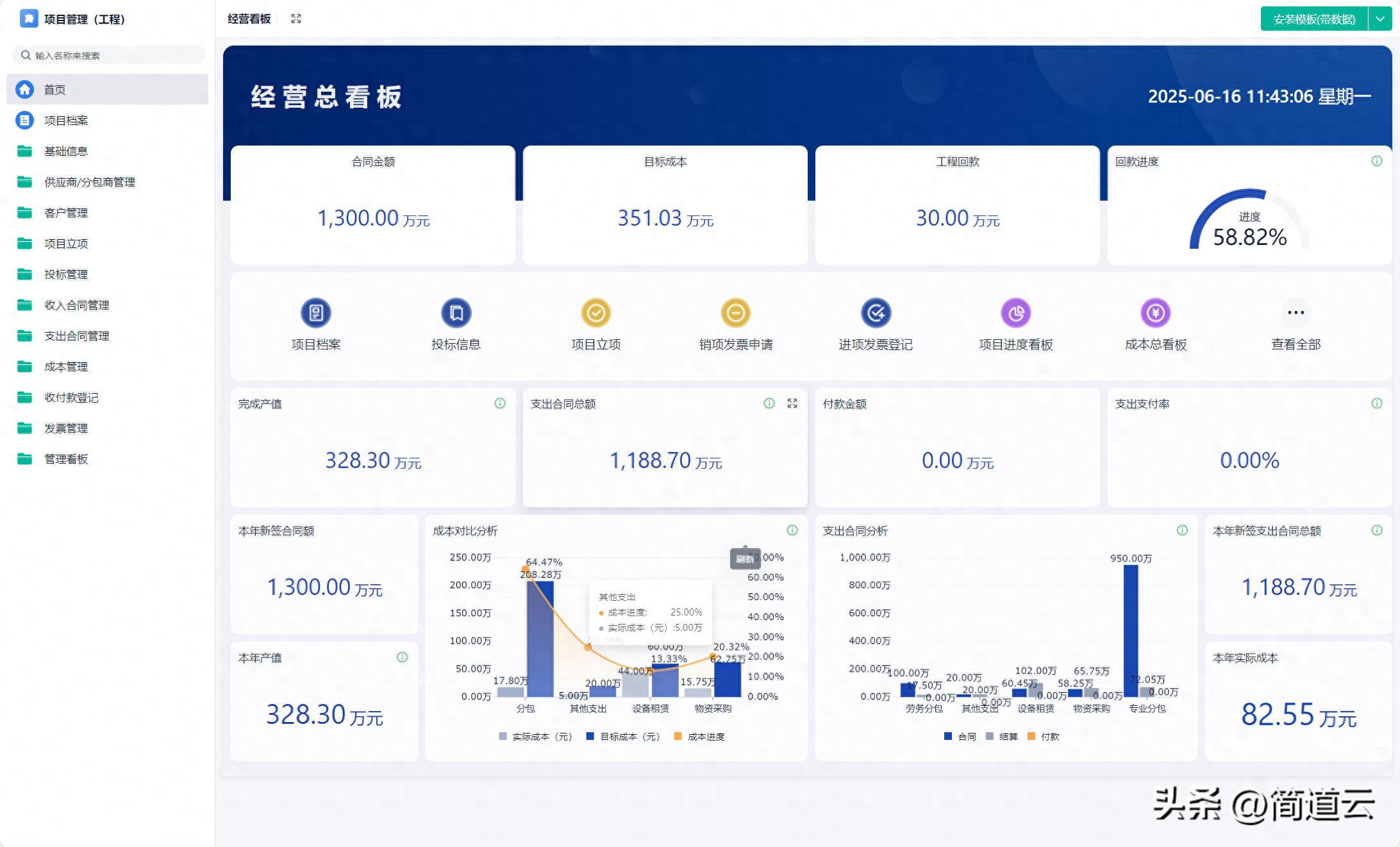Open dropdown arrow beside 安装模板 button
The height and width of the screenshot is (847, 1400).
point(1379,19)
